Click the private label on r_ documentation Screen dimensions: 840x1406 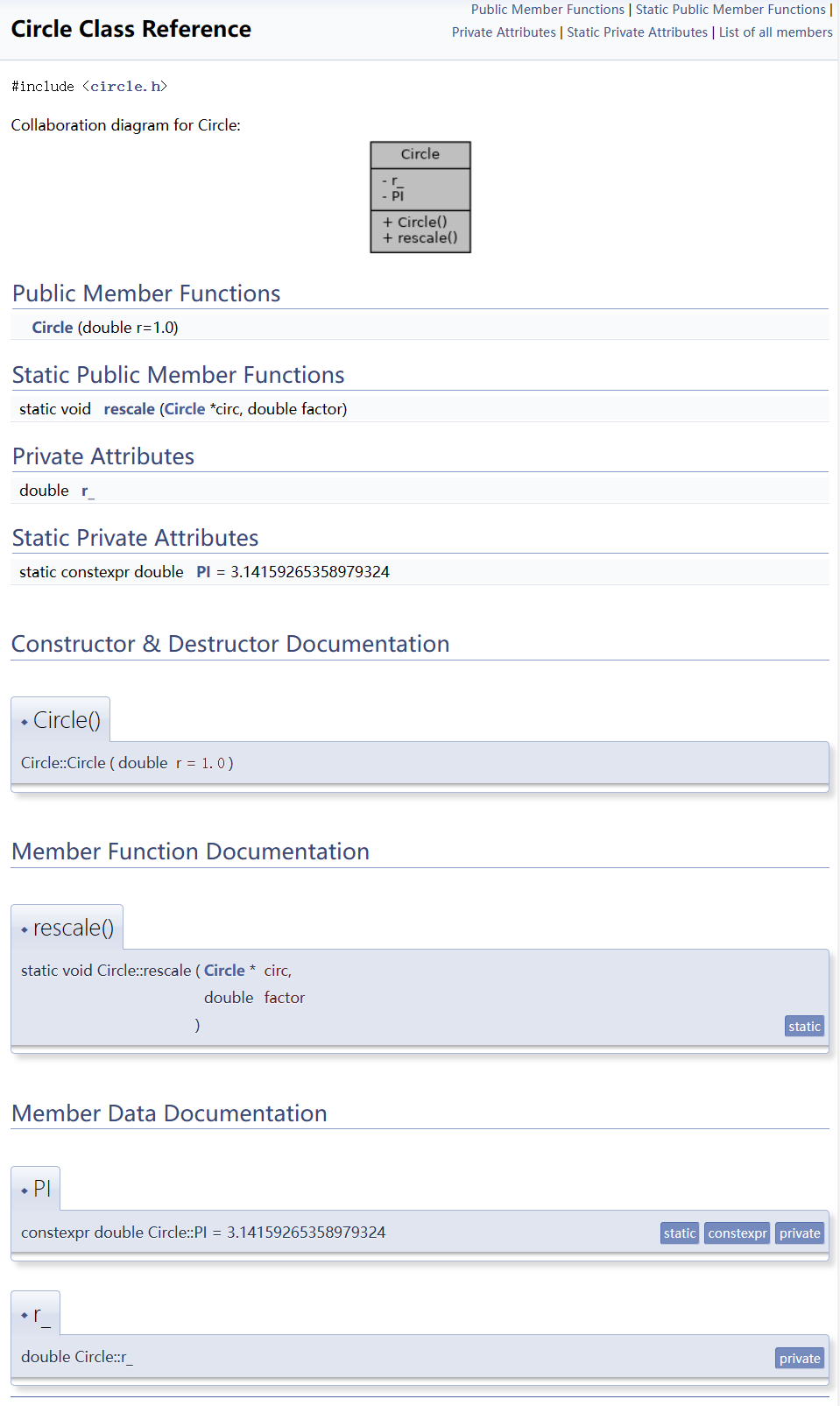pyautogui.click(x=800, y=1359)
